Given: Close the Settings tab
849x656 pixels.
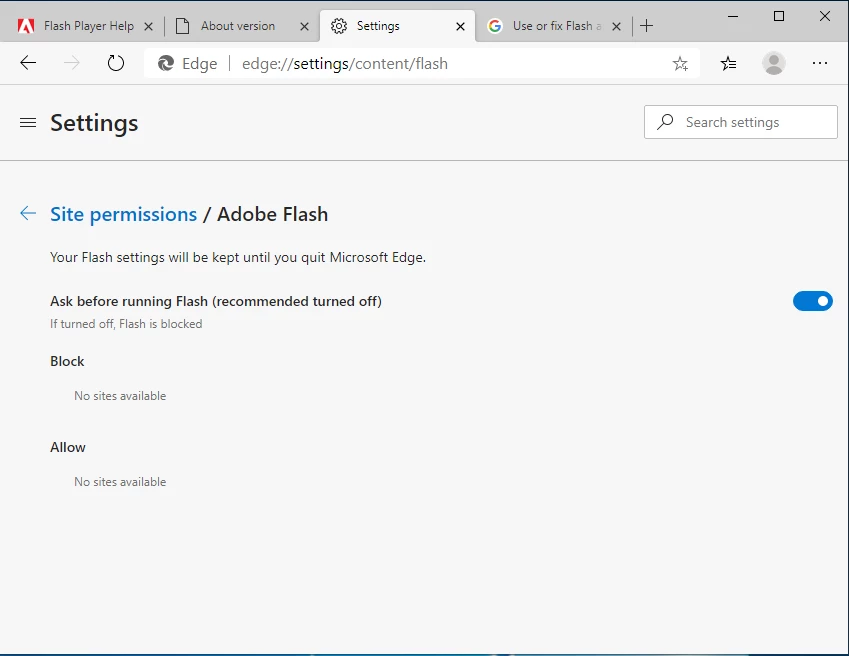Looking at the screenshot, I should coord(460,26).
